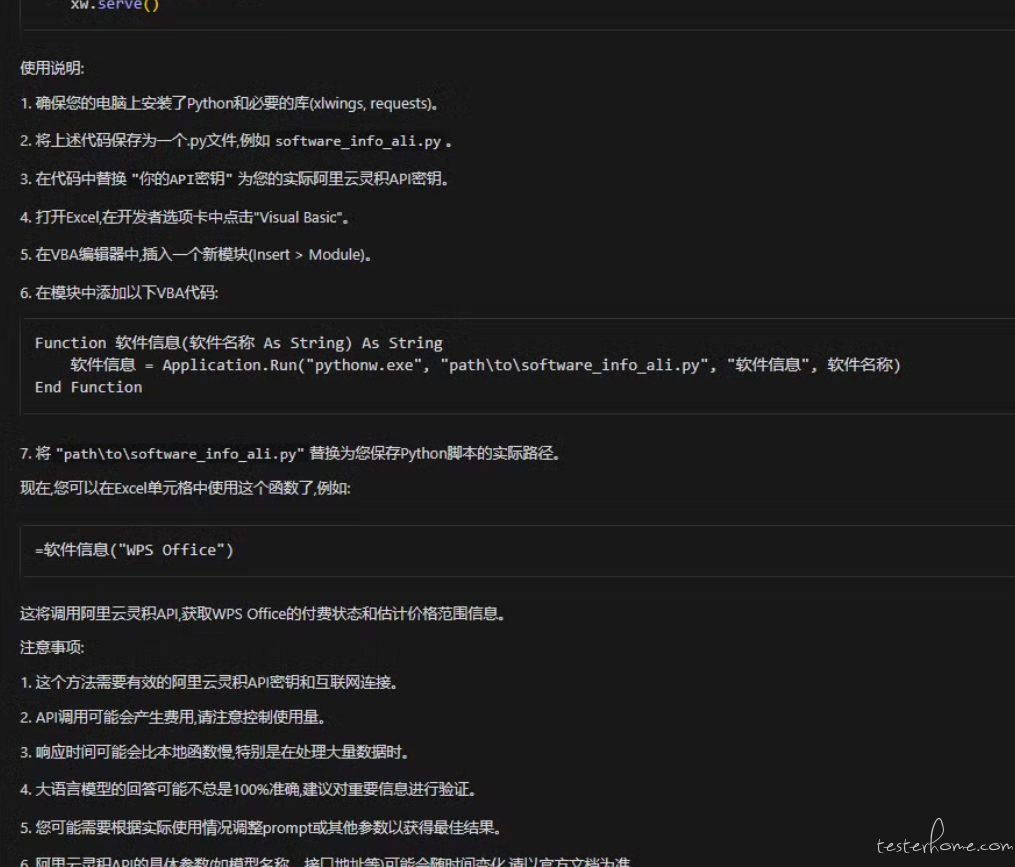The image size is (1015, 867).
Task: Click inline code 'software_info_ali.py' in step 2
Action: point(358,141)
